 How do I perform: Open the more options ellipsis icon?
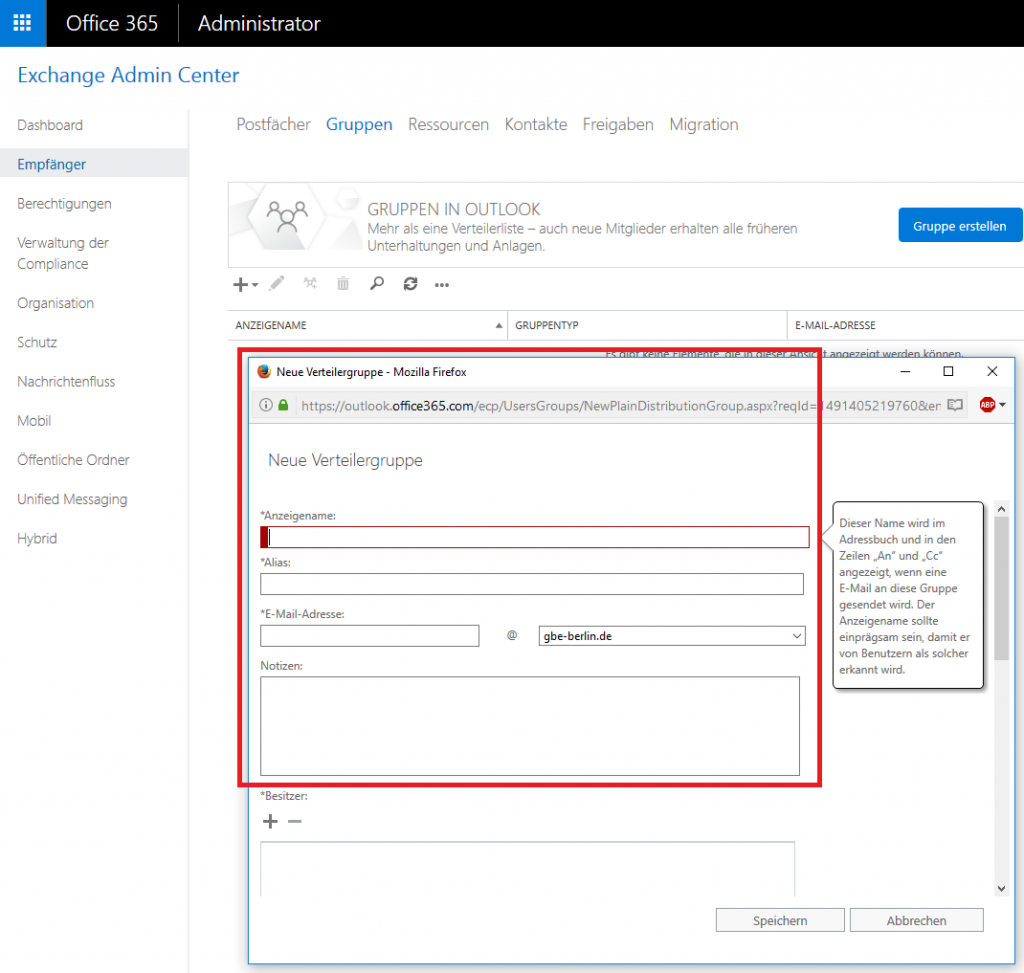click(x=442, y=285)
